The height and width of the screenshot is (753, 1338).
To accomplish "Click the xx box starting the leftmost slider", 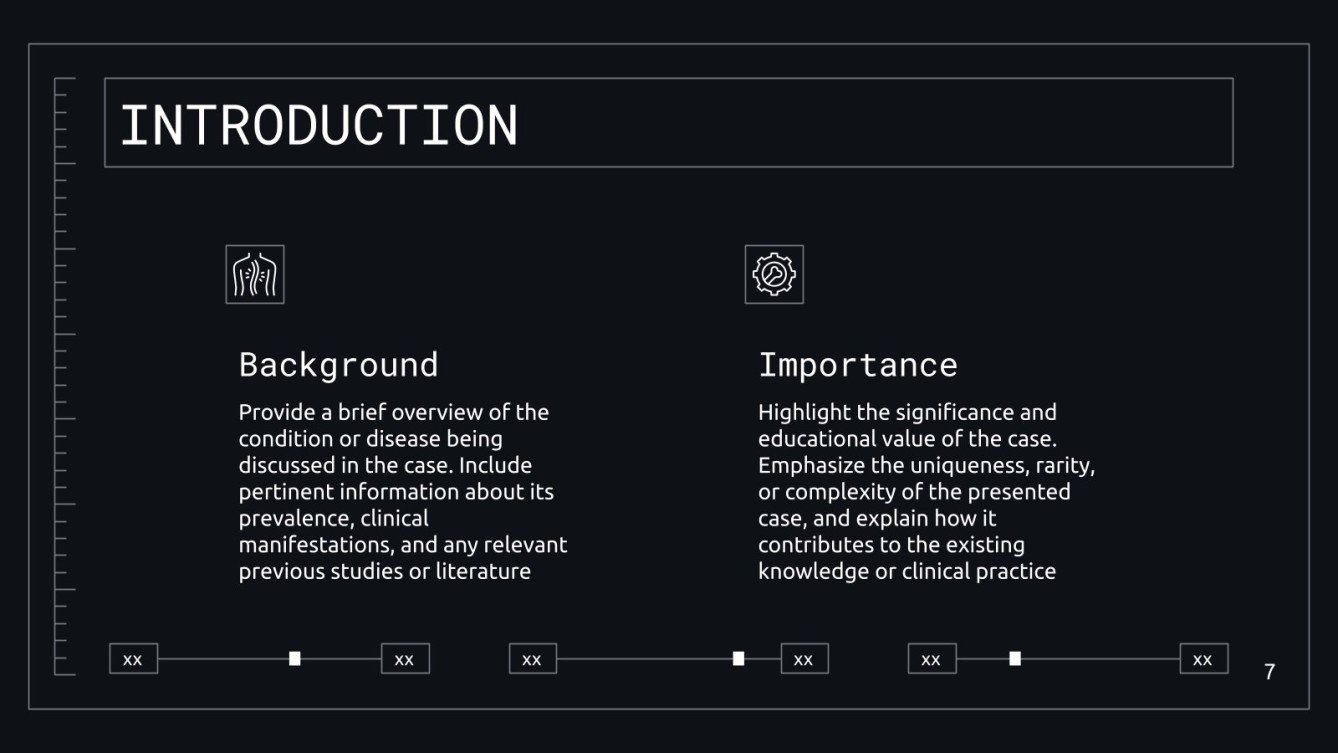I will (133, 659).
